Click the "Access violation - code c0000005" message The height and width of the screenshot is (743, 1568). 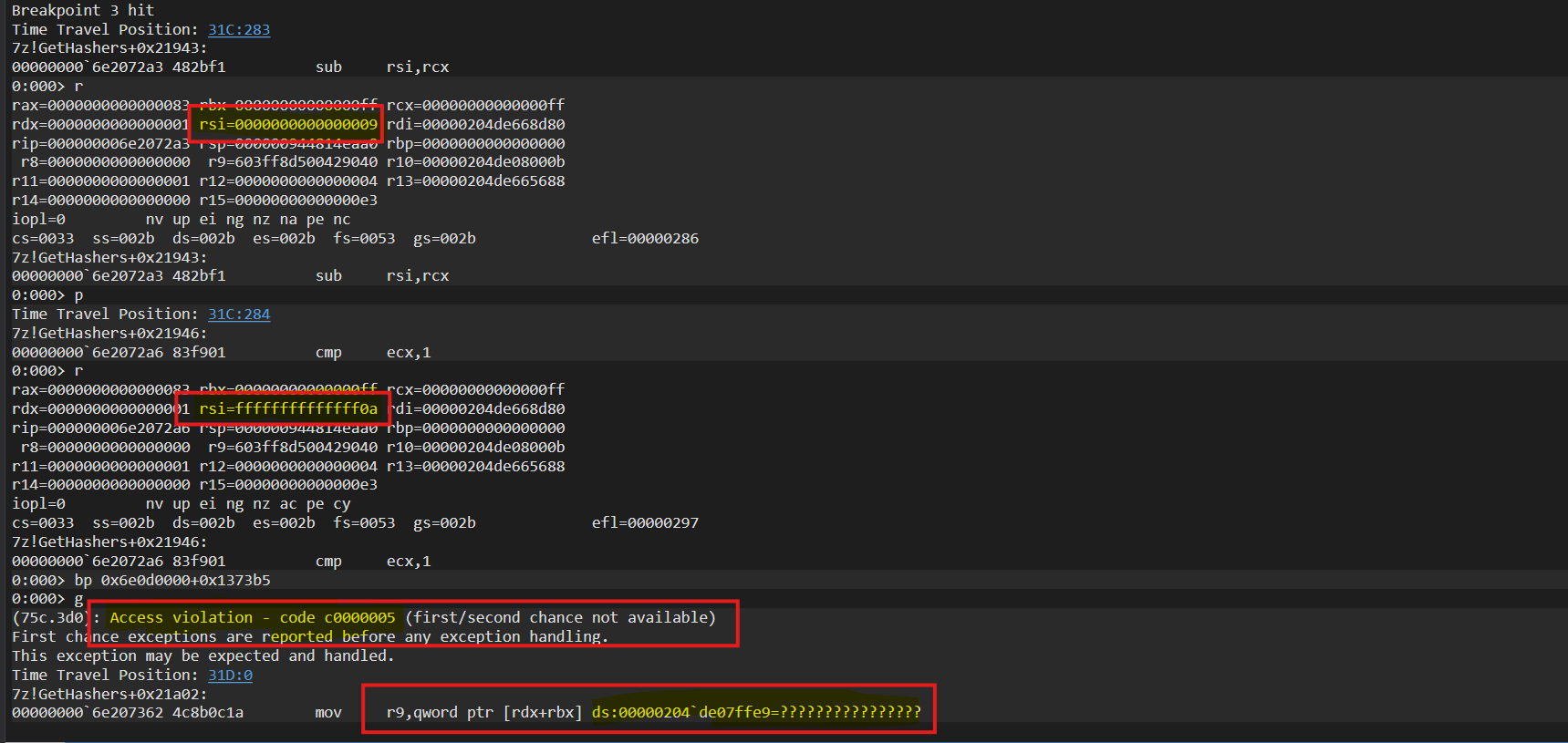253,617
